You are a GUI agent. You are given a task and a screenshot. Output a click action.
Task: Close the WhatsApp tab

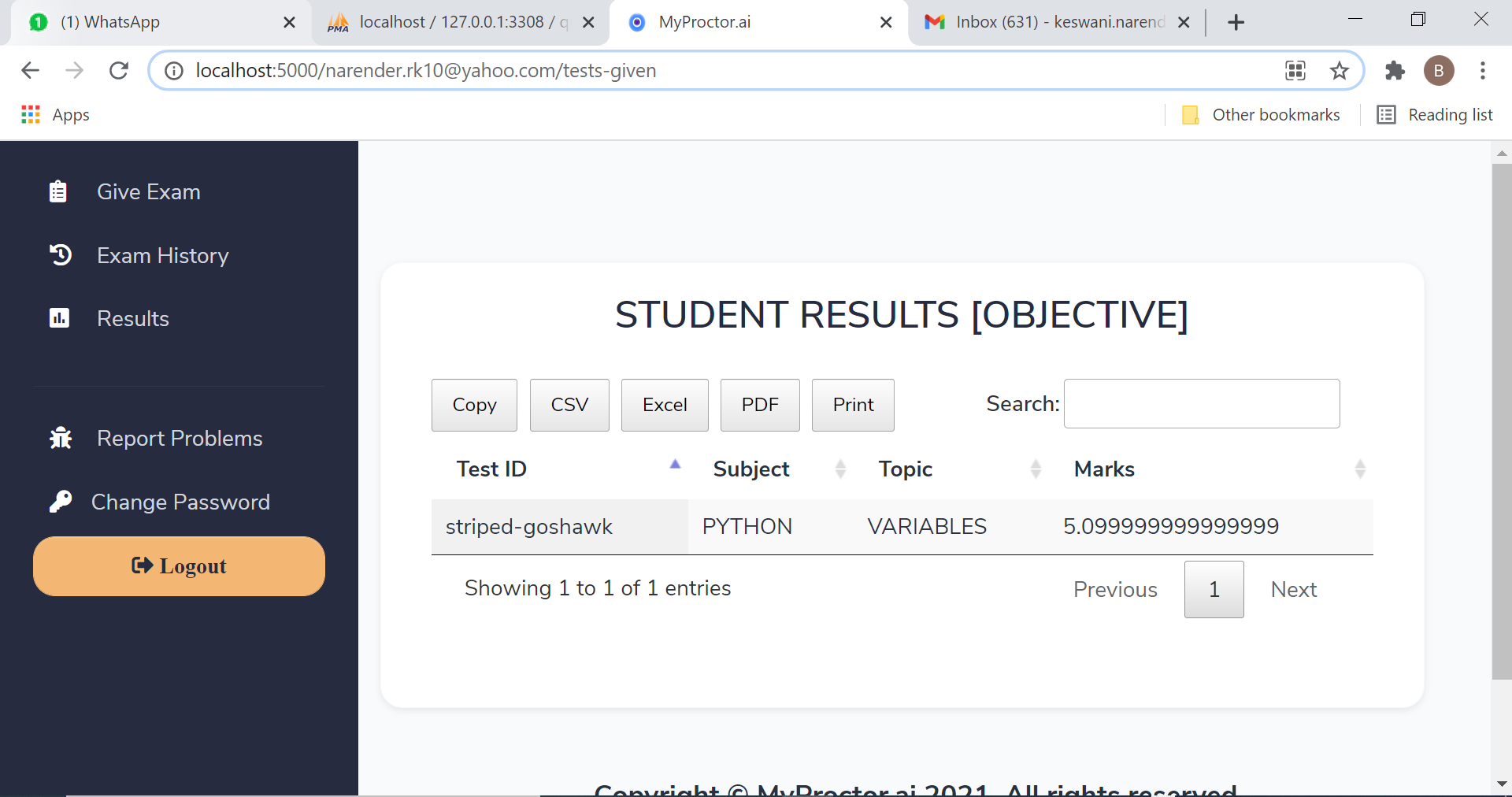click(289, 22)
